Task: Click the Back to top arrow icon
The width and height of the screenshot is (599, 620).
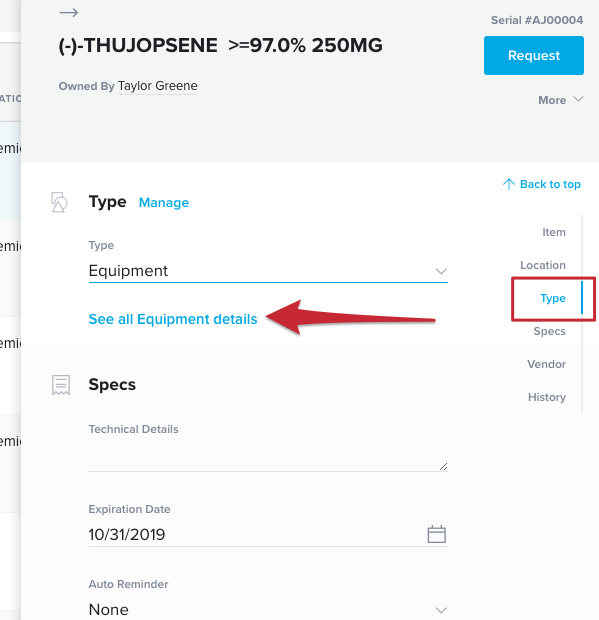Action: point(508,184)
